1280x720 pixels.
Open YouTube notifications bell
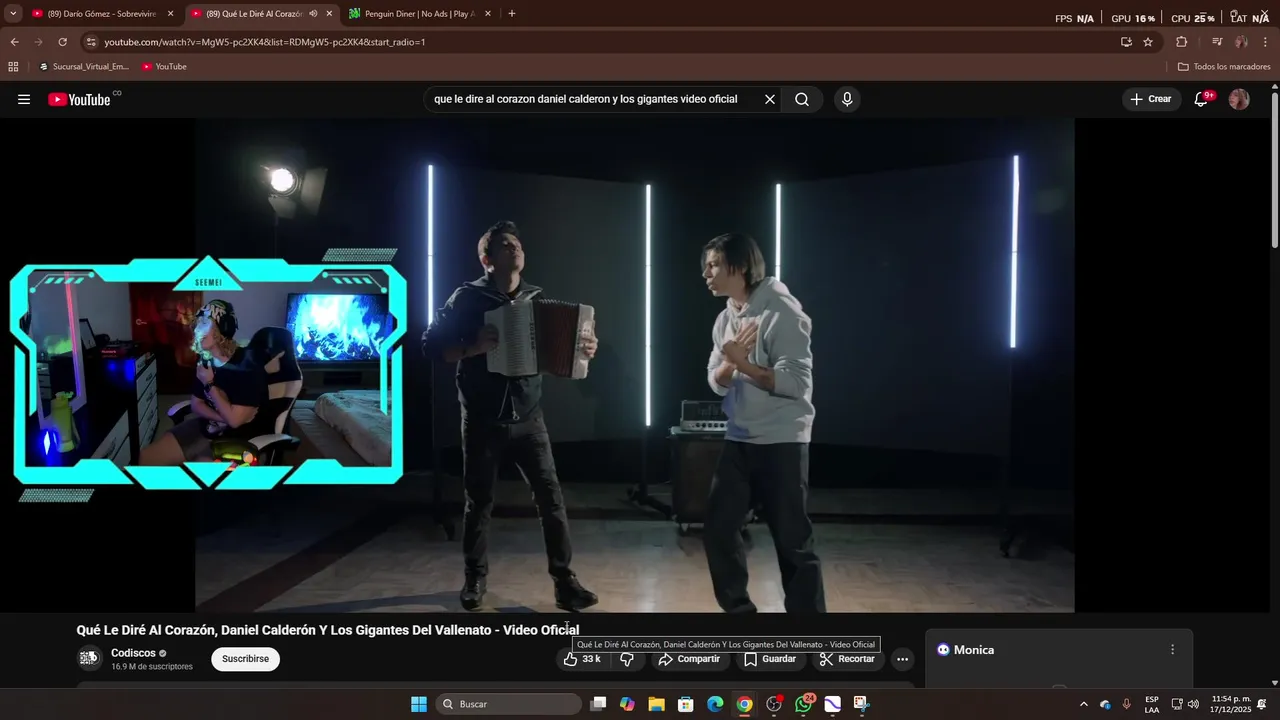coord(1202,99)
